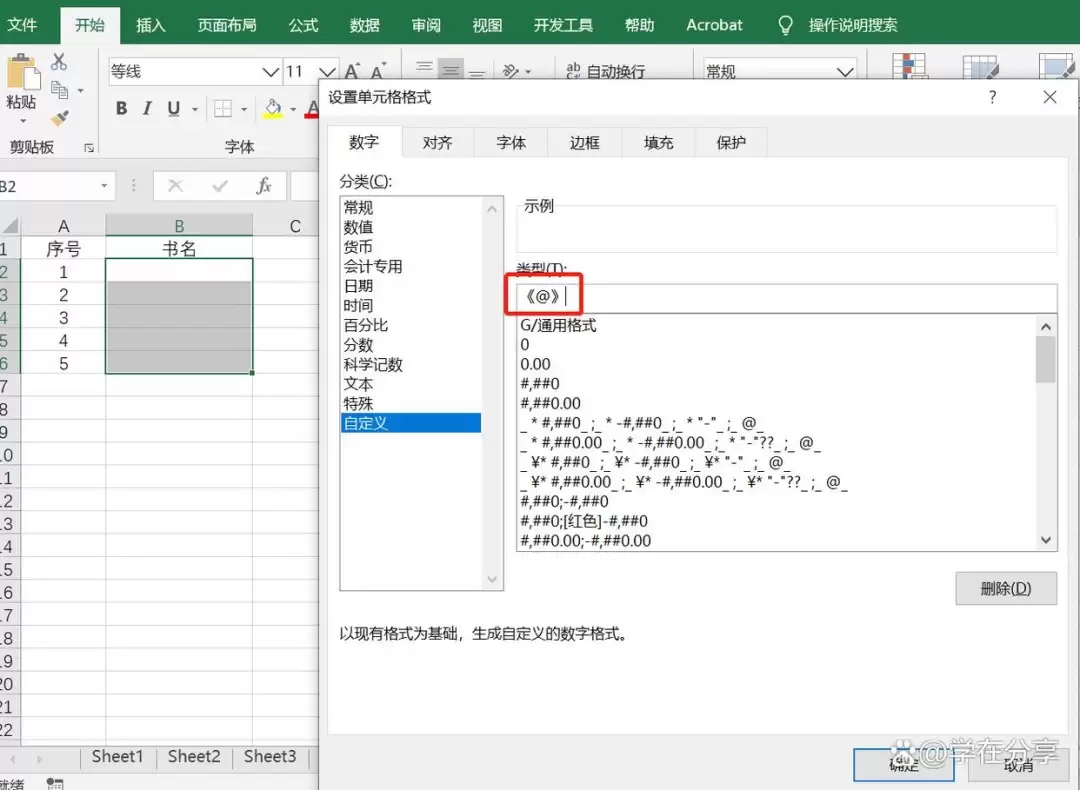Switch to the 对齐 tab in dialog
This screenshot has height=790, width=1080.
(437, 143)
